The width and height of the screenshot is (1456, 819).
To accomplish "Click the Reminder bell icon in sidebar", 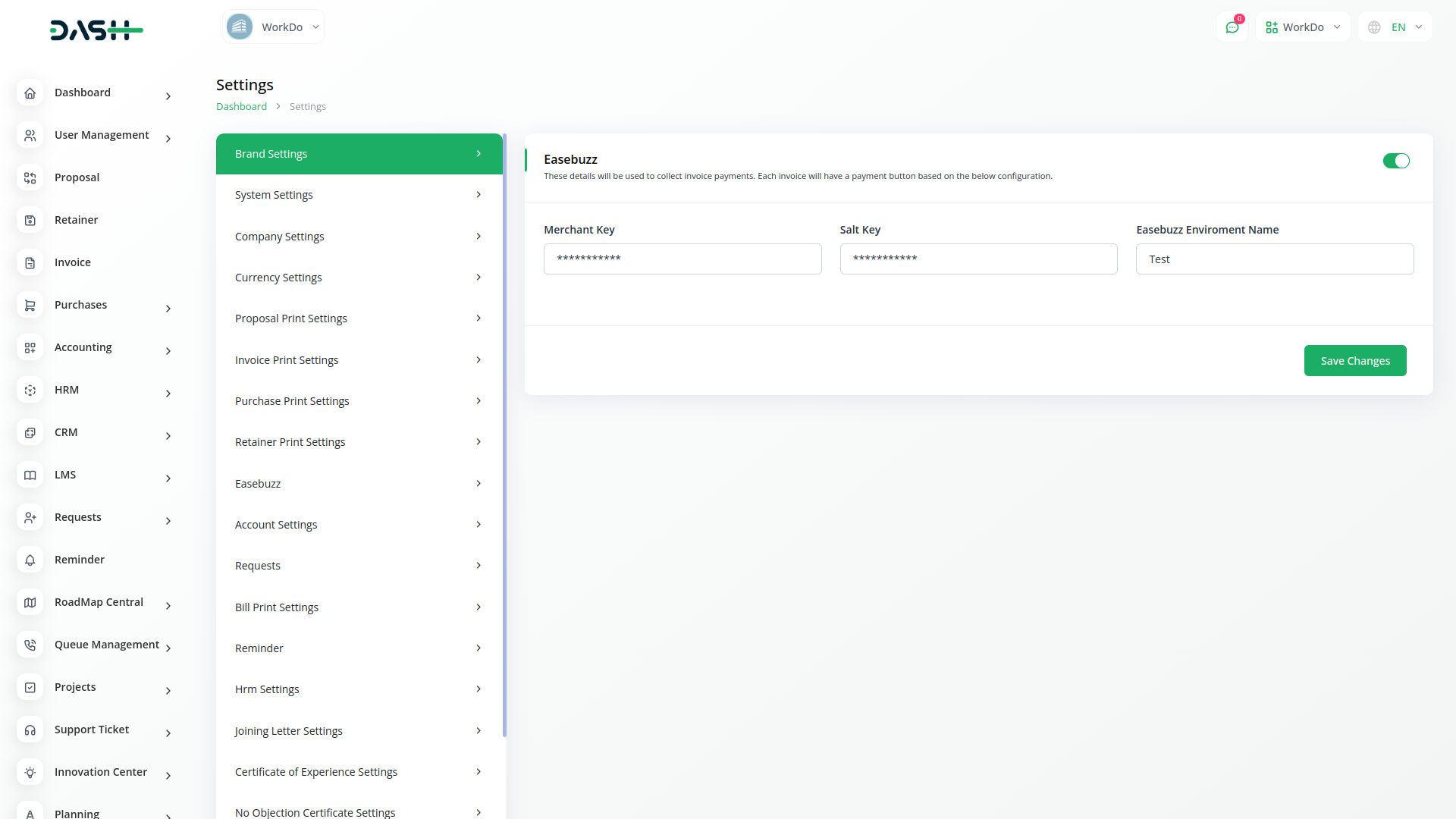I will pyautogui.click(x=30, y=560).
